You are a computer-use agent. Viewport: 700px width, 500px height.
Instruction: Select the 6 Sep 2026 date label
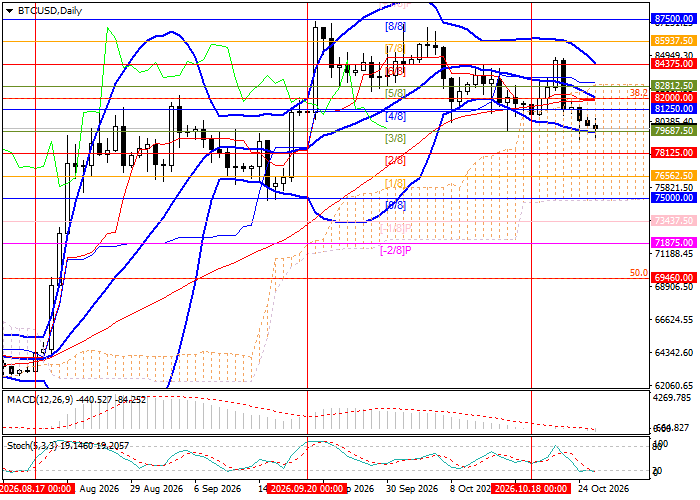(219, 488)
